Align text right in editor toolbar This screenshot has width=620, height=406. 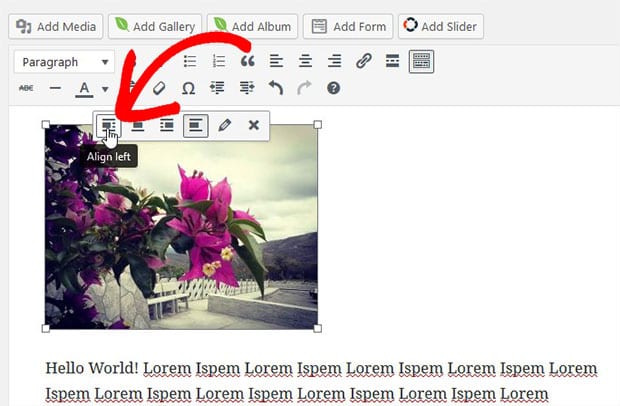point(335,61)
